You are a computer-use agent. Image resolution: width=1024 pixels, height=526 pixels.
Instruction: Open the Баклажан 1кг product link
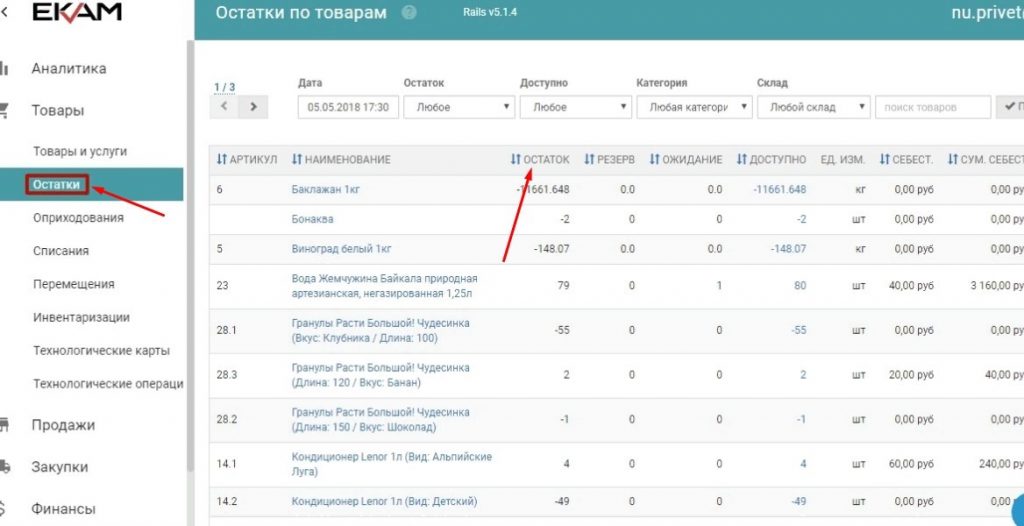(x=325, y=189)
